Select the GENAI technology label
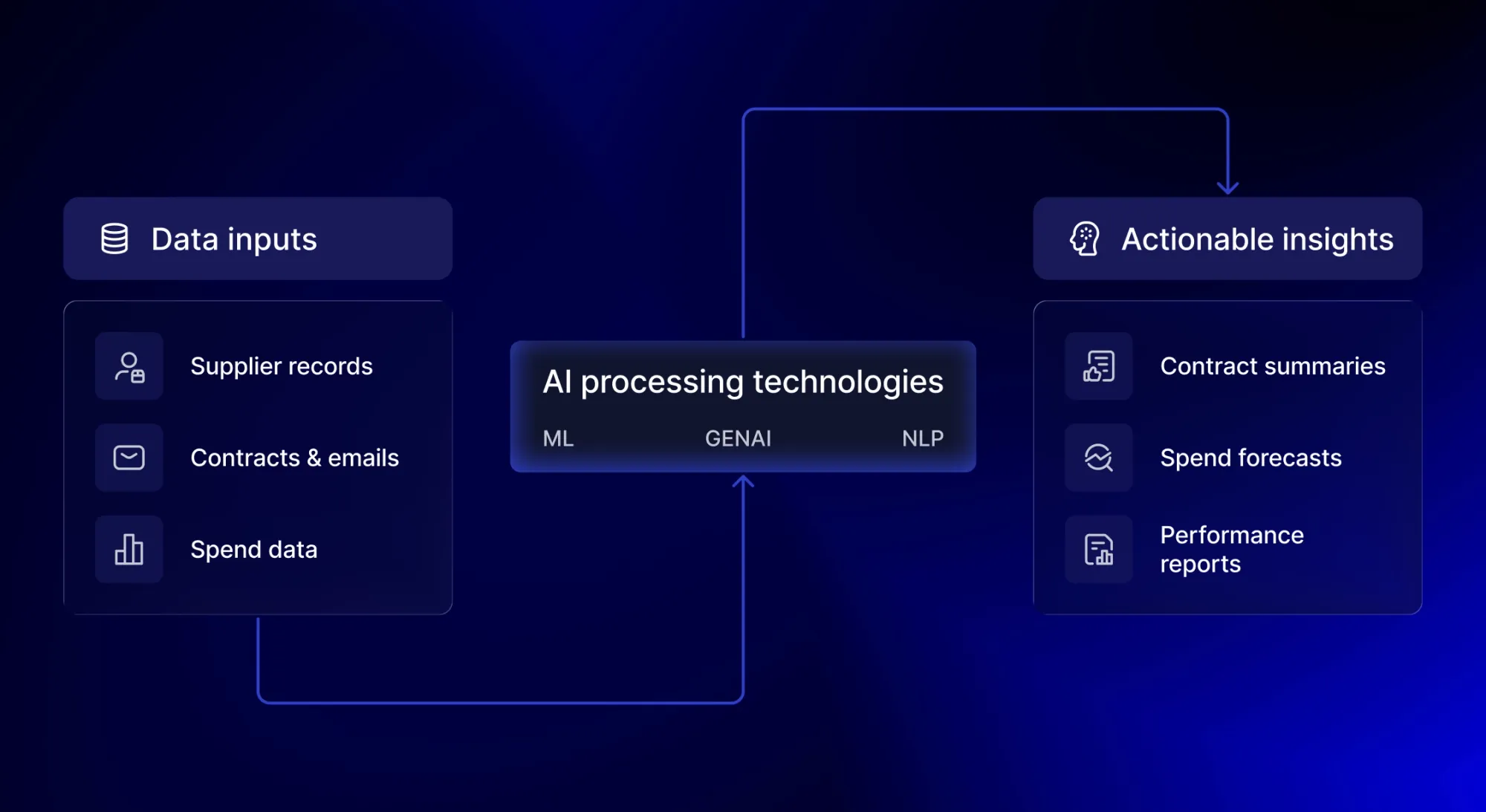 738,438
